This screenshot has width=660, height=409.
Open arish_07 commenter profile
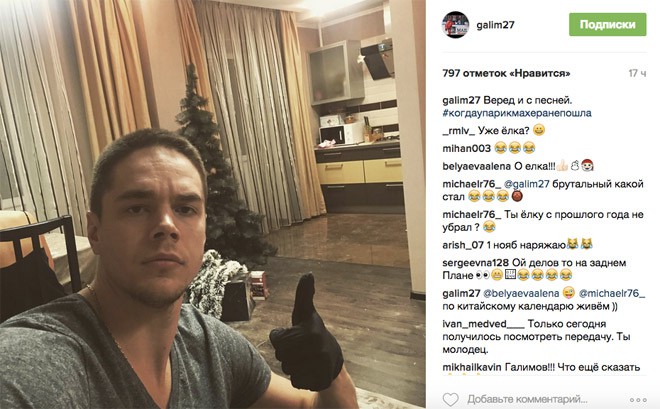[463, 245]
